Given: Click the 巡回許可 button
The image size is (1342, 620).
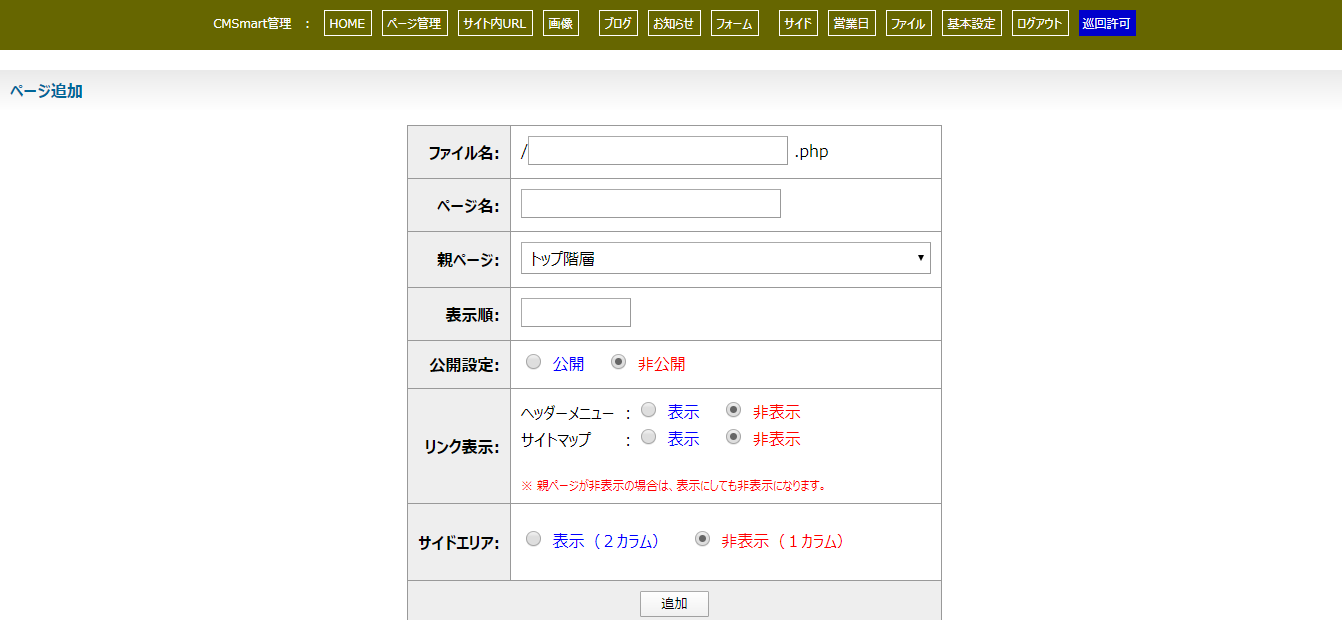Looking at the screenshot, I should (x=1107, y=24).
